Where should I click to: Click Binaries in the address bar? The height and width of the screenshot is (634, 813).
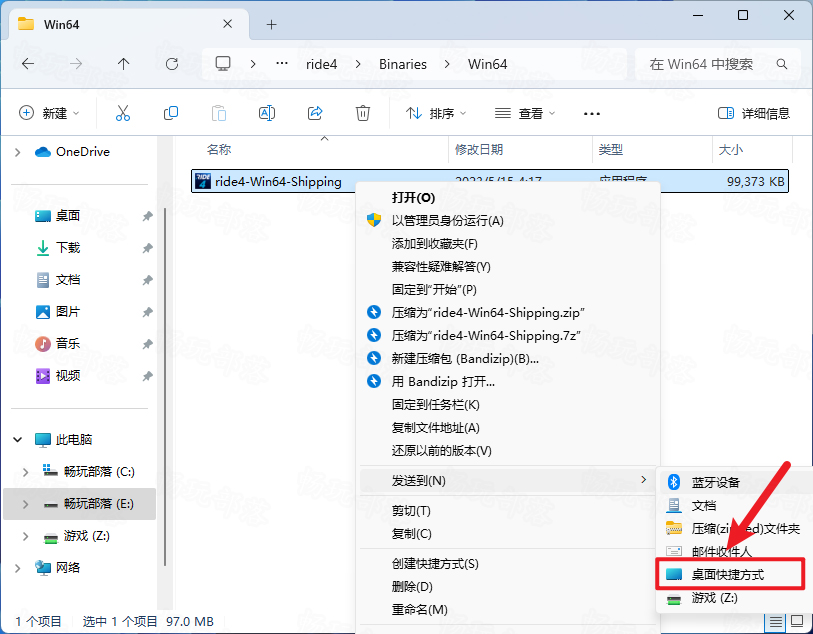[403, 64]
